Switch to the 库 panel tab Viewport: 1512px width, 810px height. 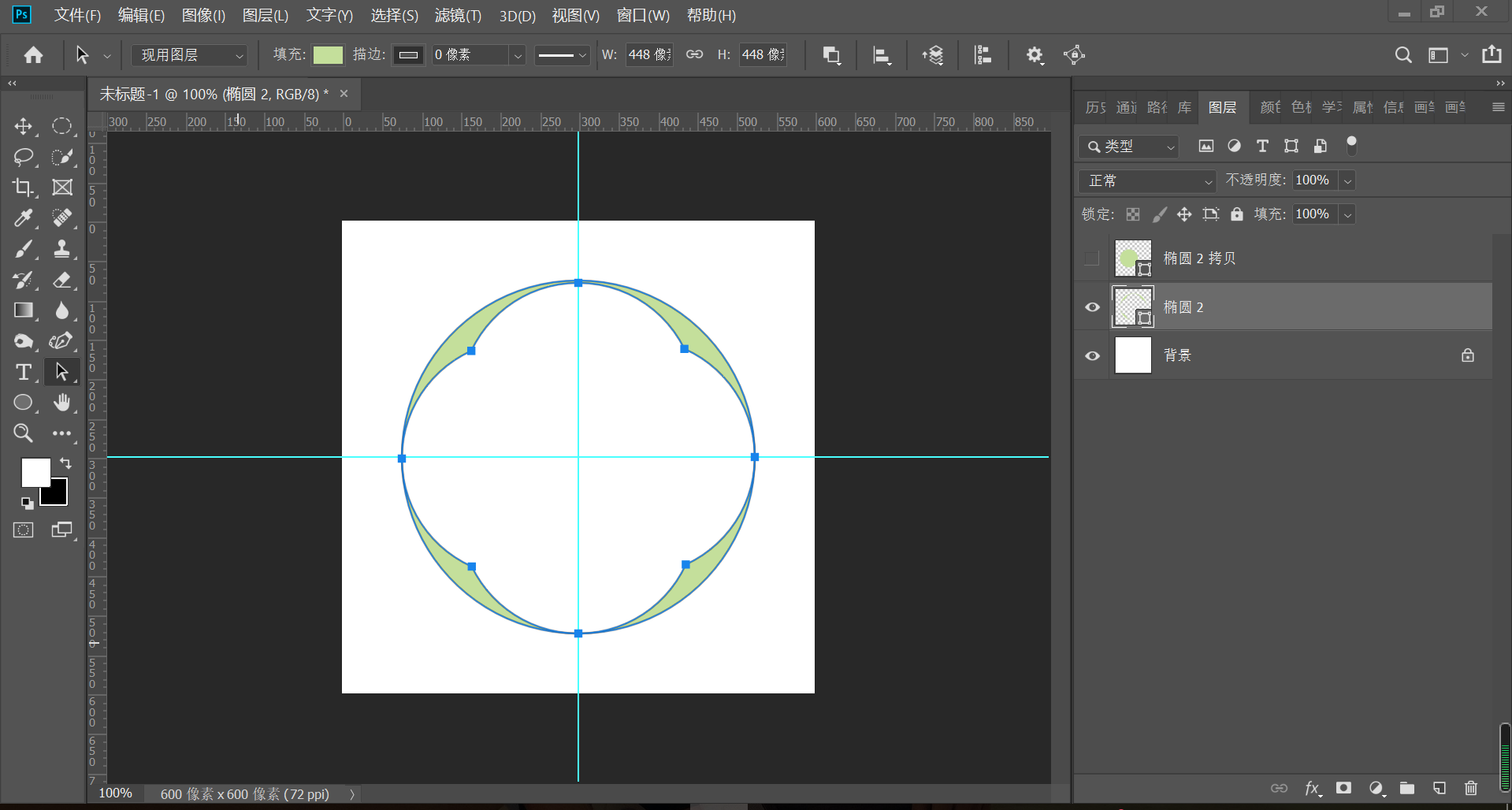1184,108
